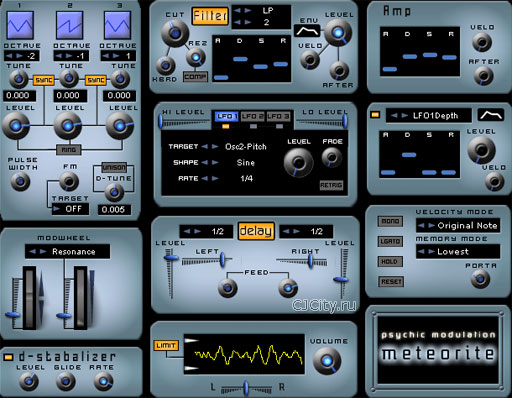Toggle the second Sync button between oscillators 2 and 3

(96, 80)
